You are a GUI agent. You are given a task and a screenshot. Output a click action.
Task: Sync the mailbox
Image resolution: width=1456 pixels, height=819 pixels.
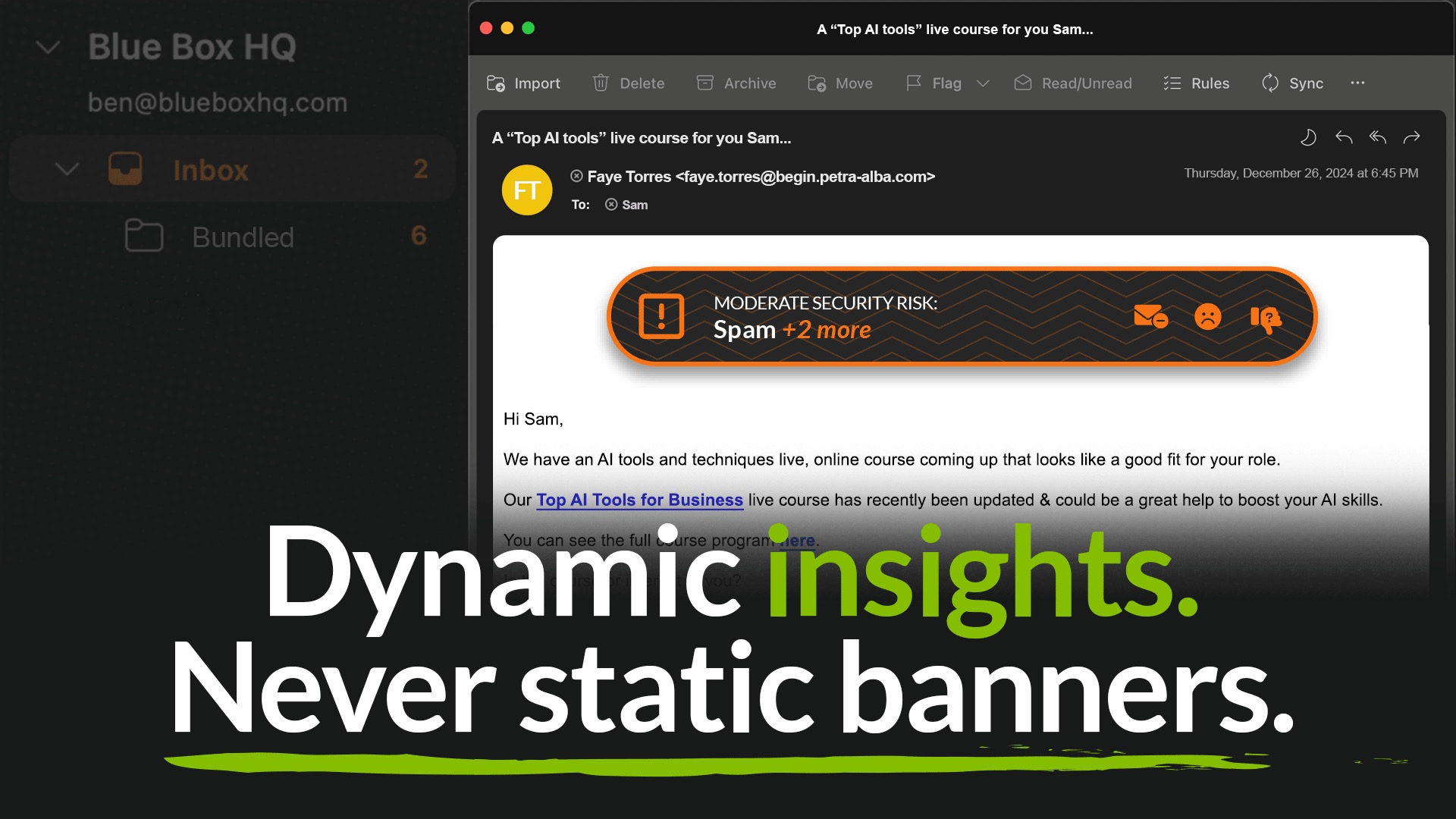tap(1292, 83)
